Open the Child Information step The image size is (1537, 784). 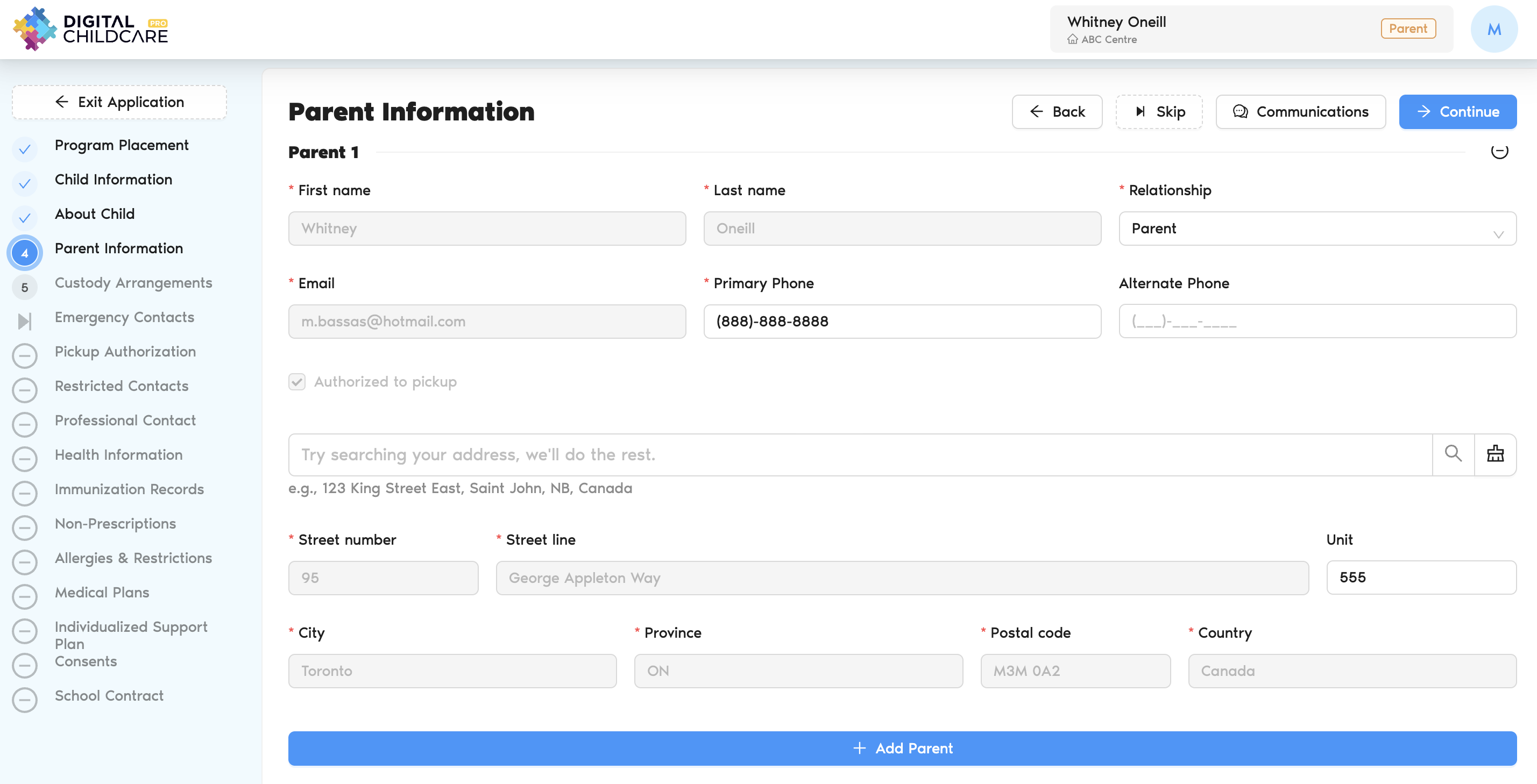(114, 180)
